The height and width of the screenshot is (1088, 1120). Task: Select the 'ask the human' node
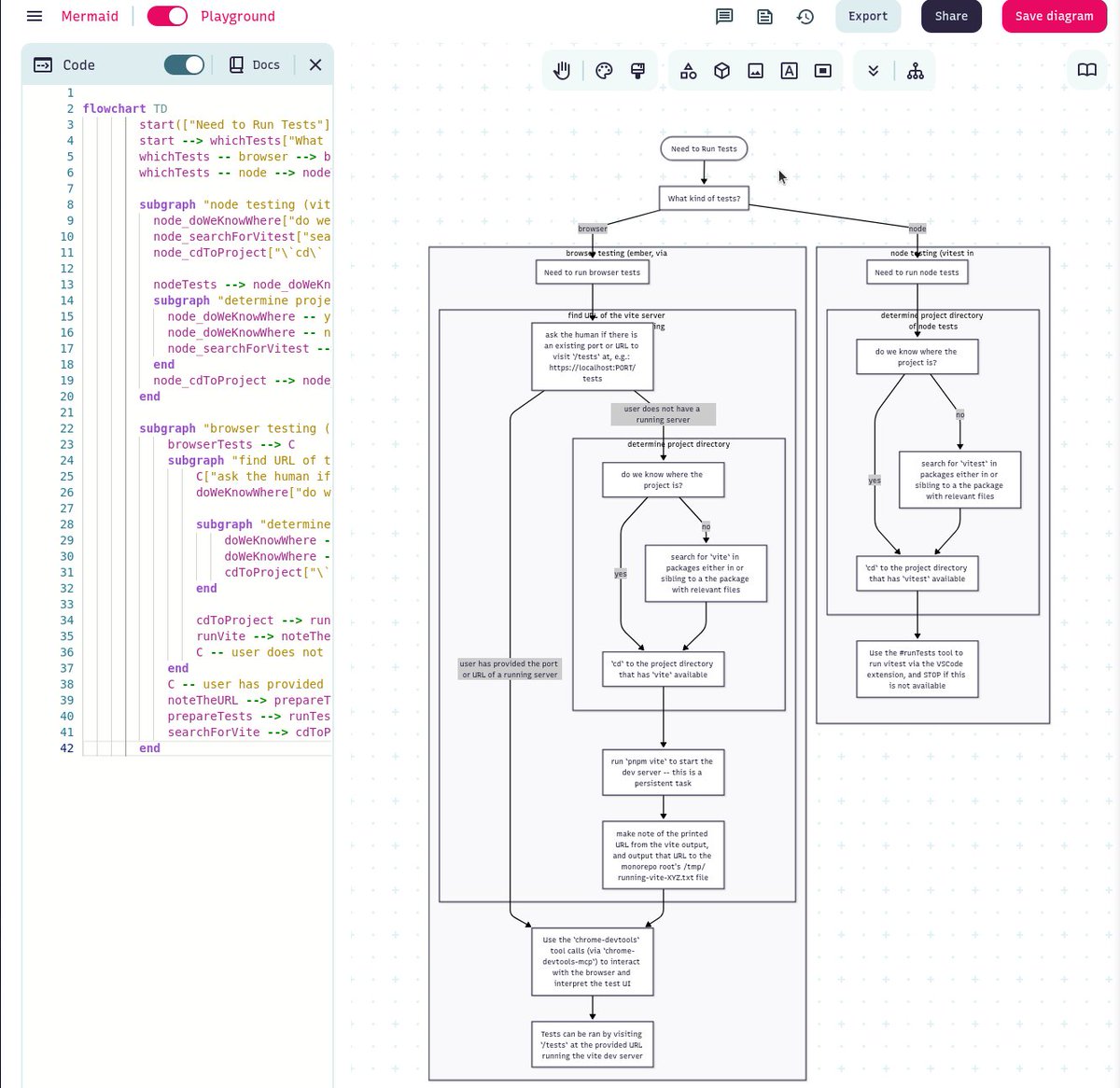coord(592,356)
